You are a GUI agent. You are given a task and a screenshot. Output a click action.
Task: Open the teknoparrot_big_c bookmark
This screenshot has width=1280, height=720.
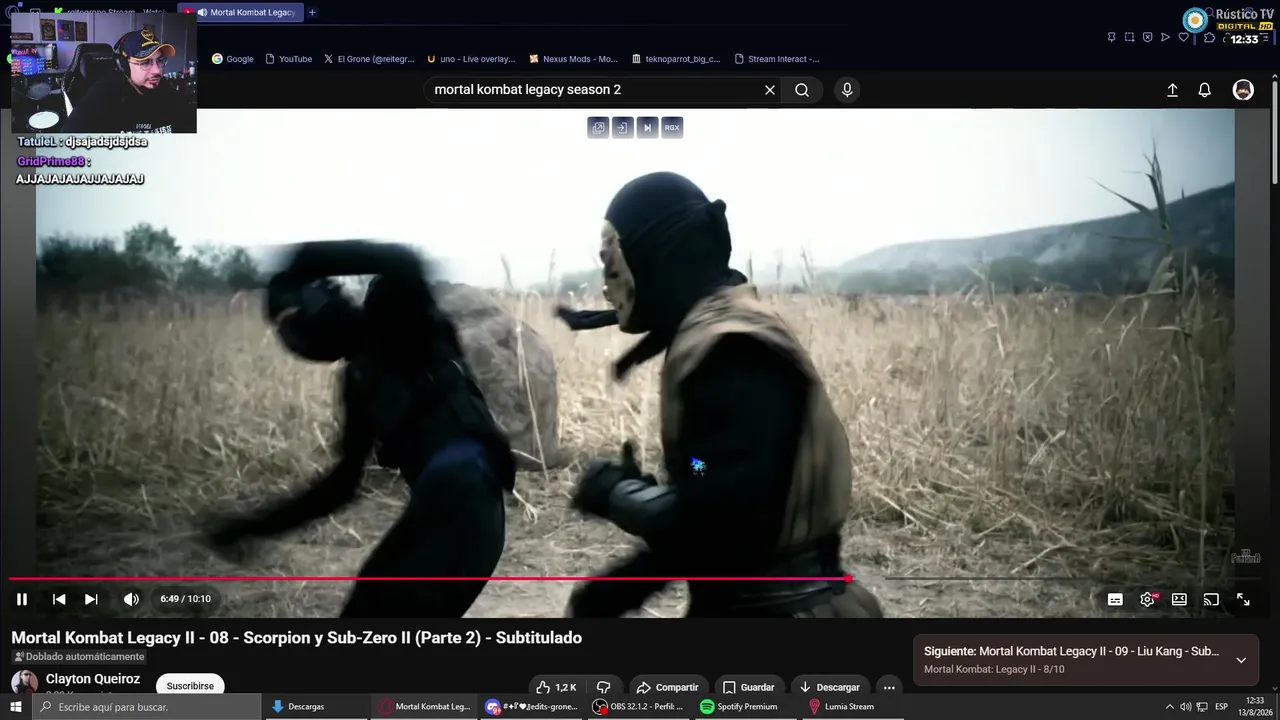676,59
